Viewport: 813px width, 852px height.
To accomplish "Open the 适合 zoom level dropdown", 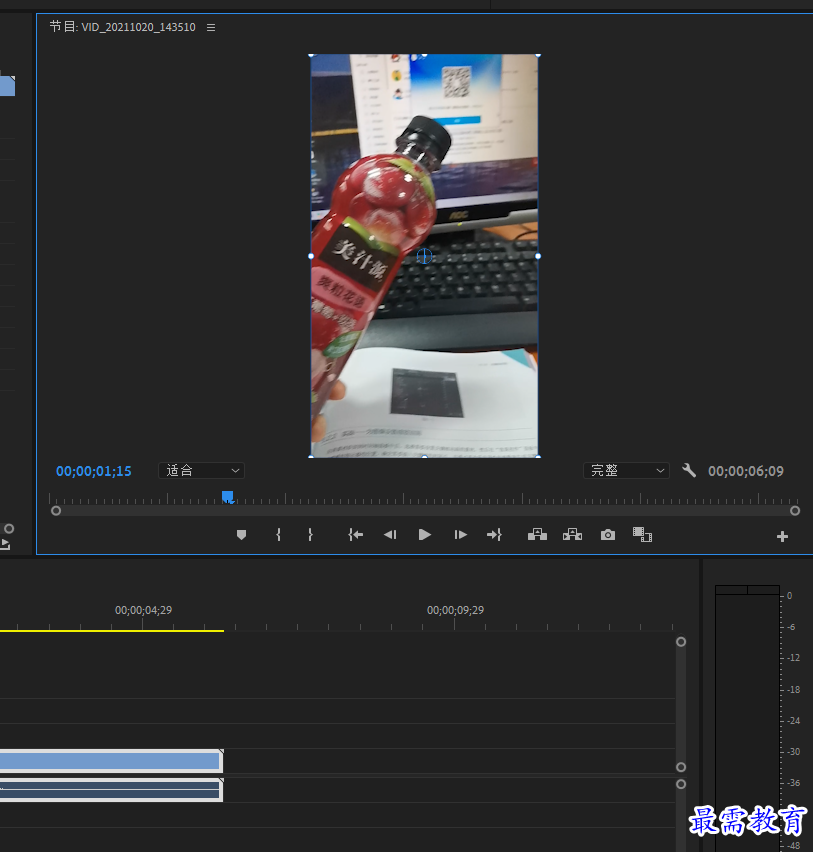I will 201,471.
